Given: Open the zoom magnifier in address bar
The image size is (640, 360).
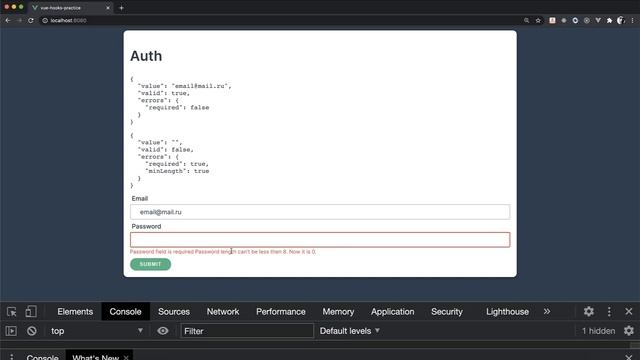Looking at the screenshot, I should pos(527,20).
